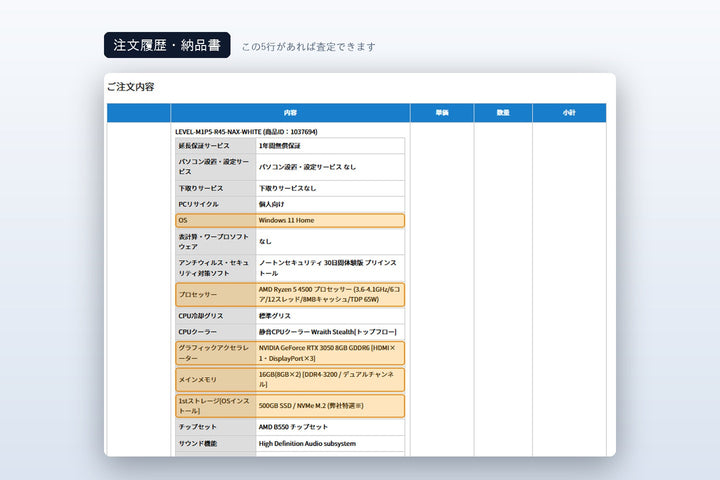Click the アンチウィルス・セキュリティ対策ソフト label
Image resolution: width=720 pixels, height=480 pixels.
pyautogui.click(x=214, y=268)
